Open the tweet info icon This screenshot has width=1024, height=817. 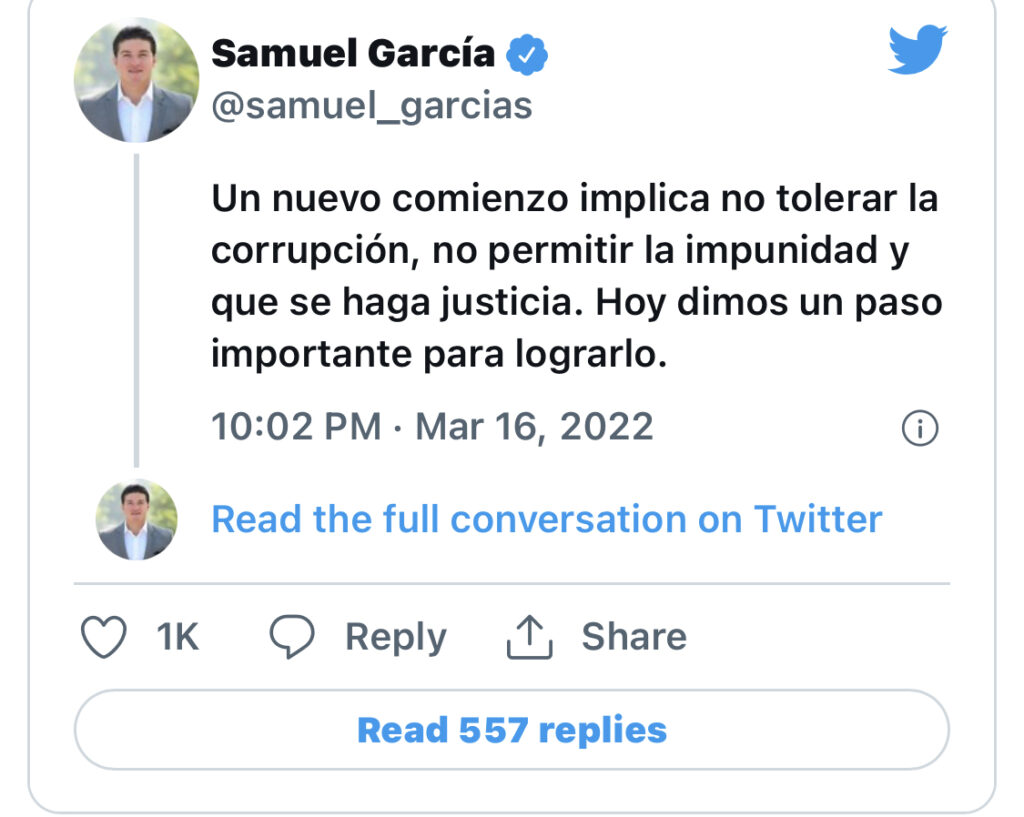point(919,428)
